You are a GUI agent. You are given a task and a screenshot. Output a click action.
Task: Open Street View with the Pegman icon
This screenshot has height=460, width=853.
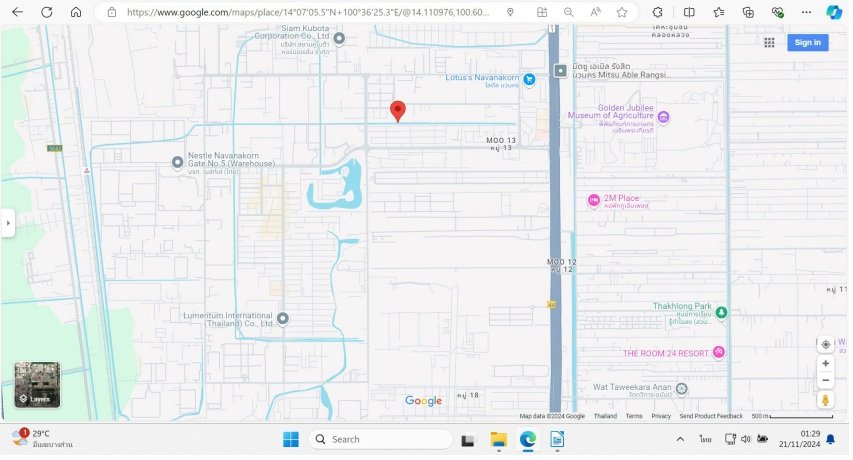click(x=825, y=400)
